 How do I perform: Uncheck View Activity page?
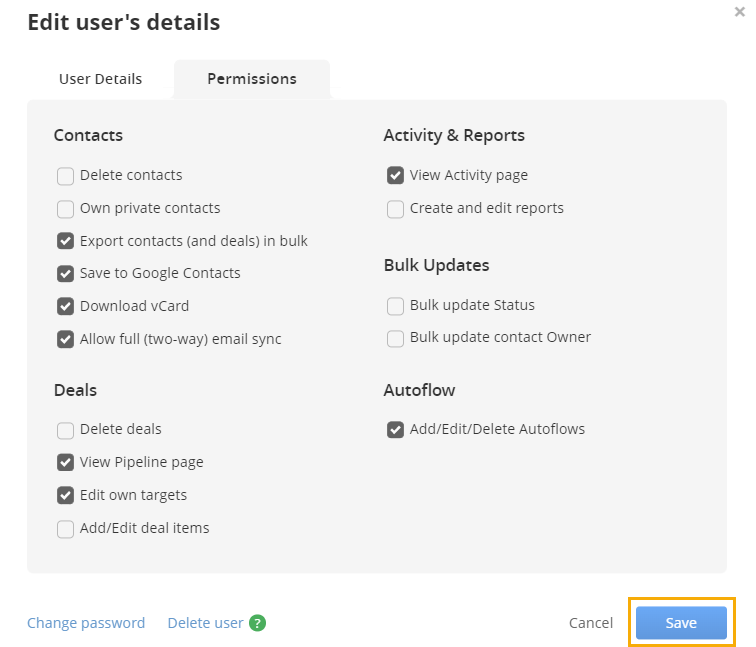[395, 175]
